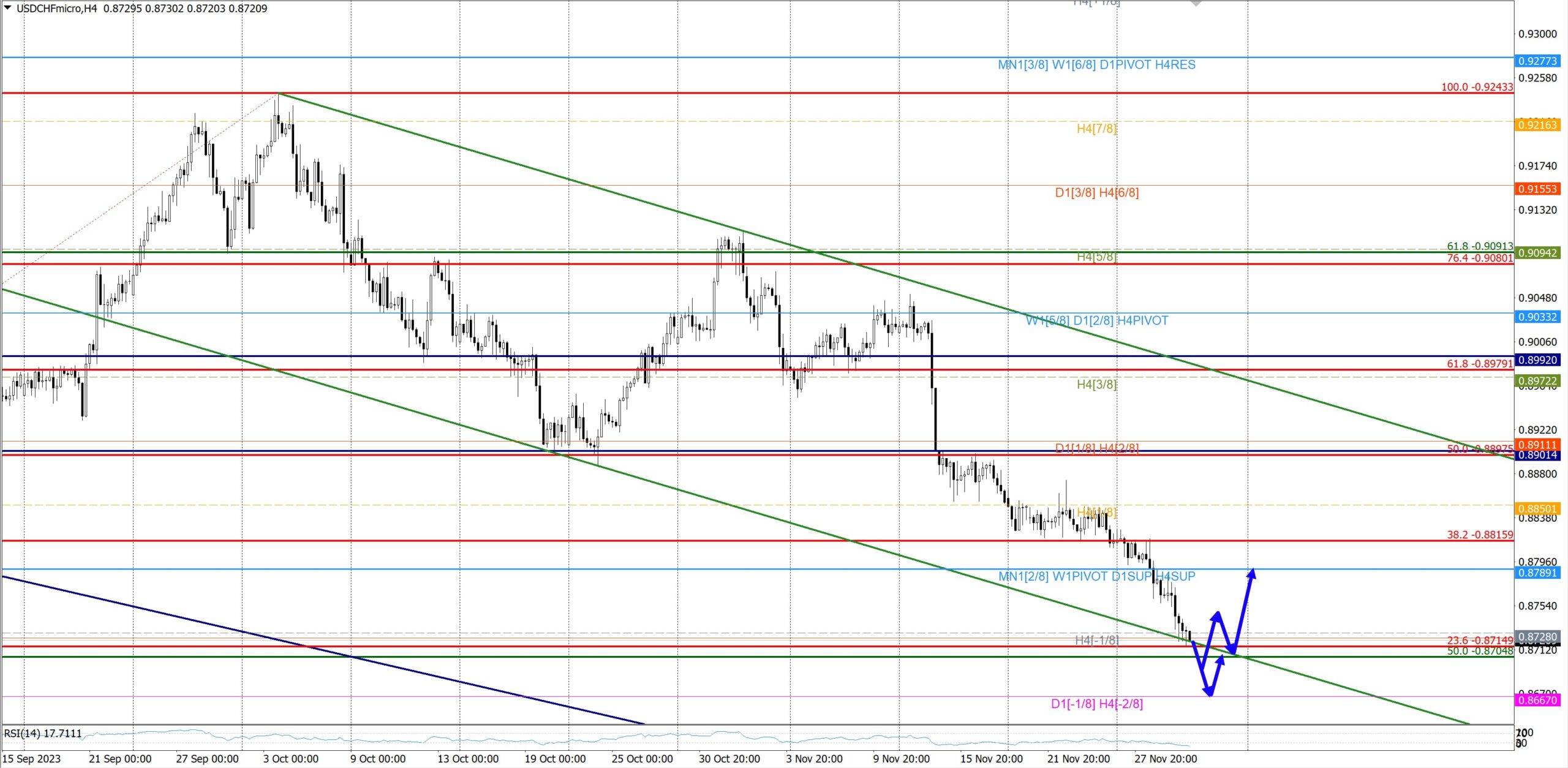Click the triangle next to USDCHFmicro,H4 title
The image size is (1568, 768).
click(x=7, y=8)
